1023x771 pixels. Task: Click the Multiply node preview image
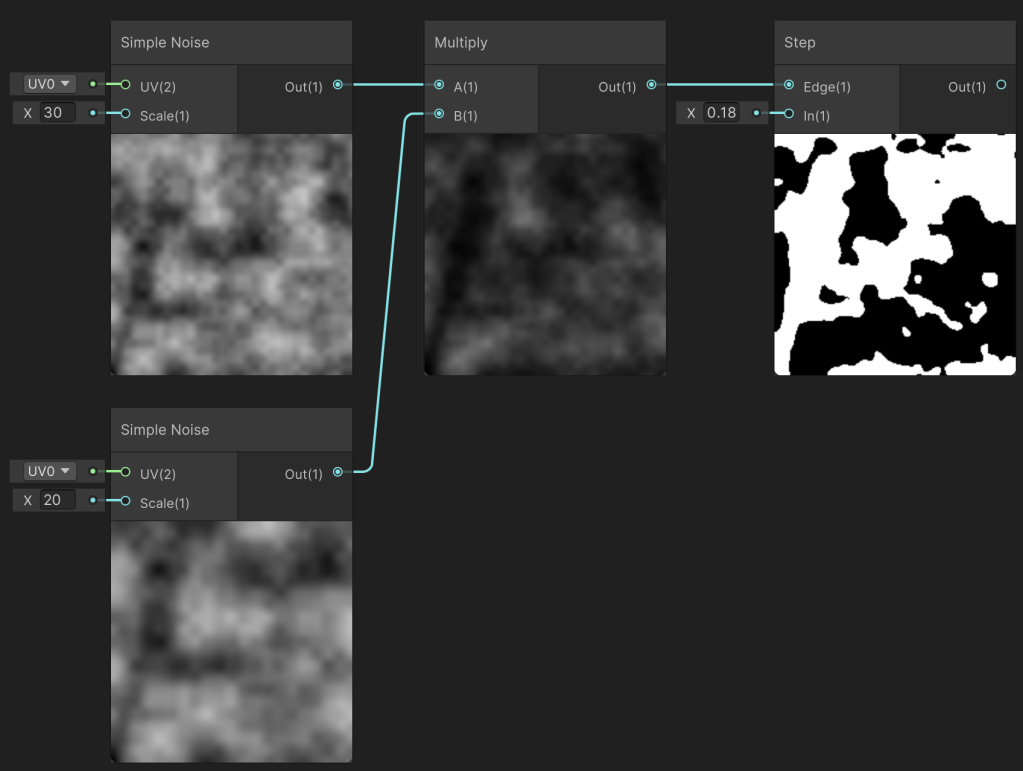[x=545, y=255]
